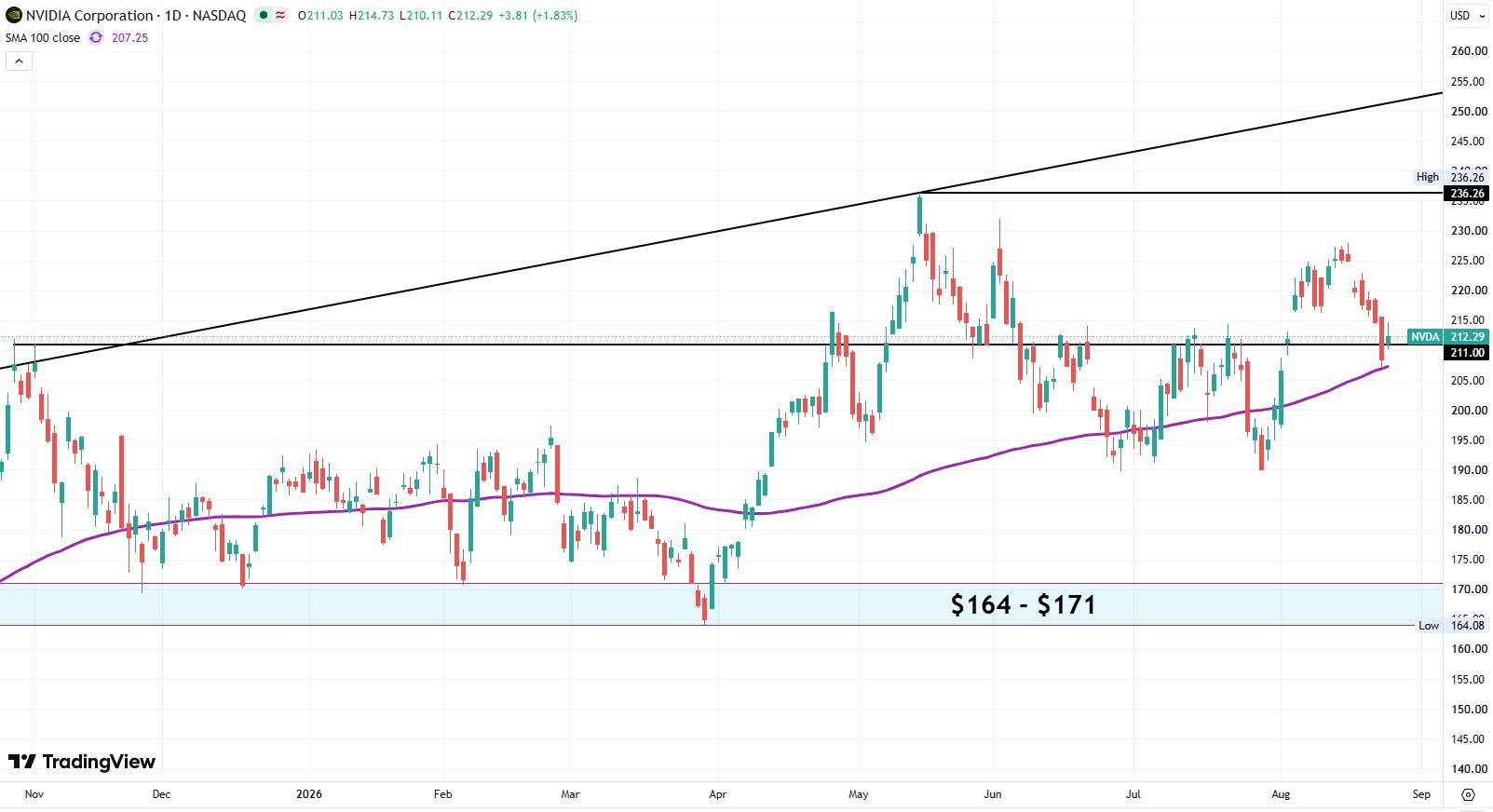Click the Low 164.08 marker label
The height and width of the screenshot is (812, 1493).
click(1451, 626)
